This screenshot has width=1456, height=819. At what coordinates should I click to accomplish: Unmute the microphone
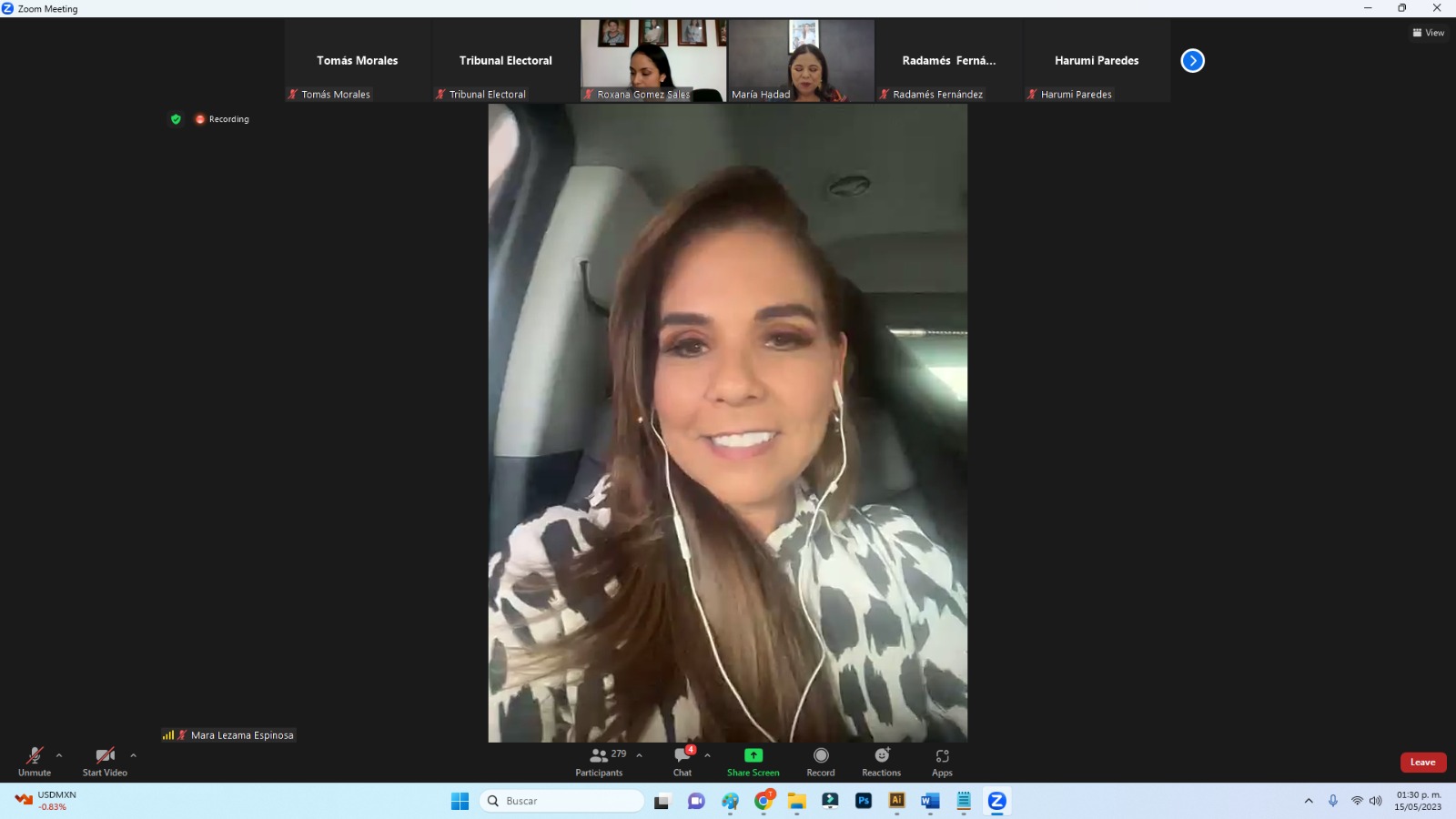pyautogui.click(x=35, y=762)
